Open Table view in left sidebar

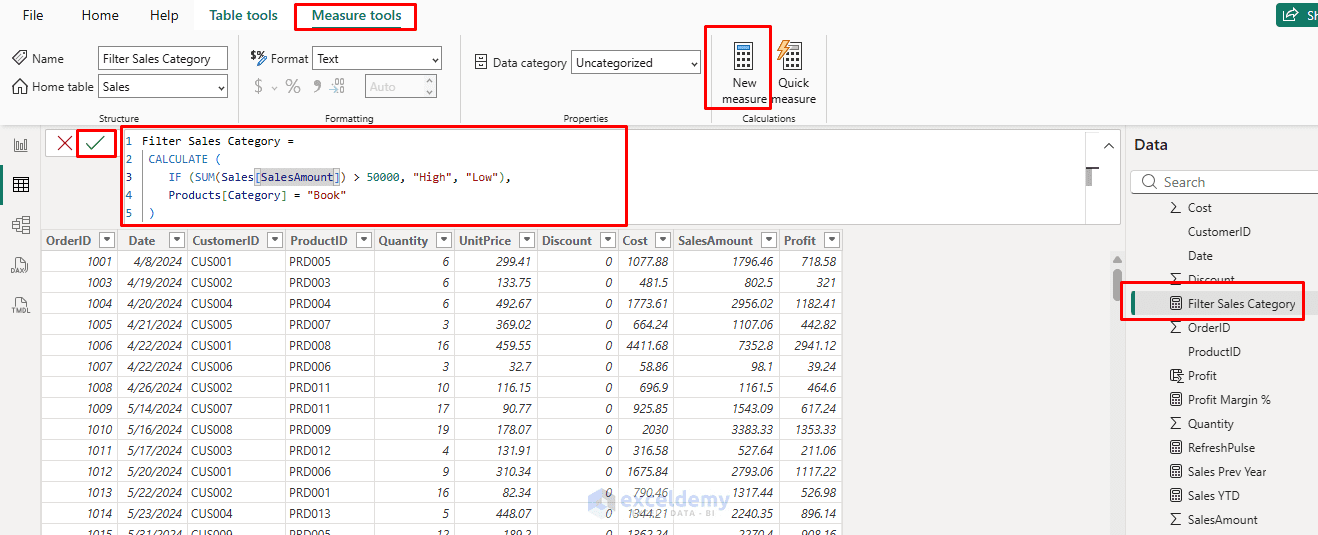(x=21, y=185)
